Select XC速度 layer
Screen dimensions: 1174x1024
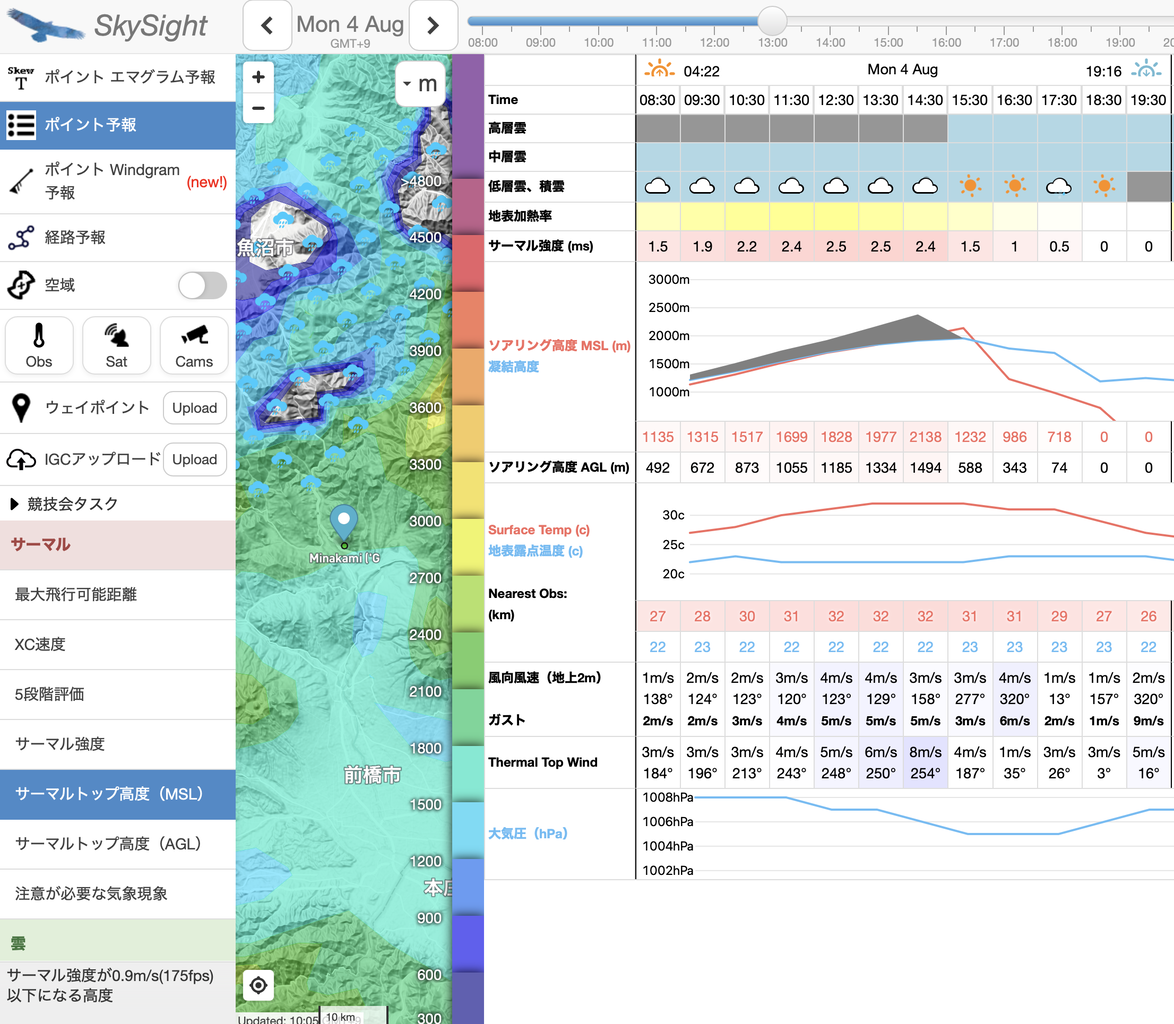click(x=118, y=644)
